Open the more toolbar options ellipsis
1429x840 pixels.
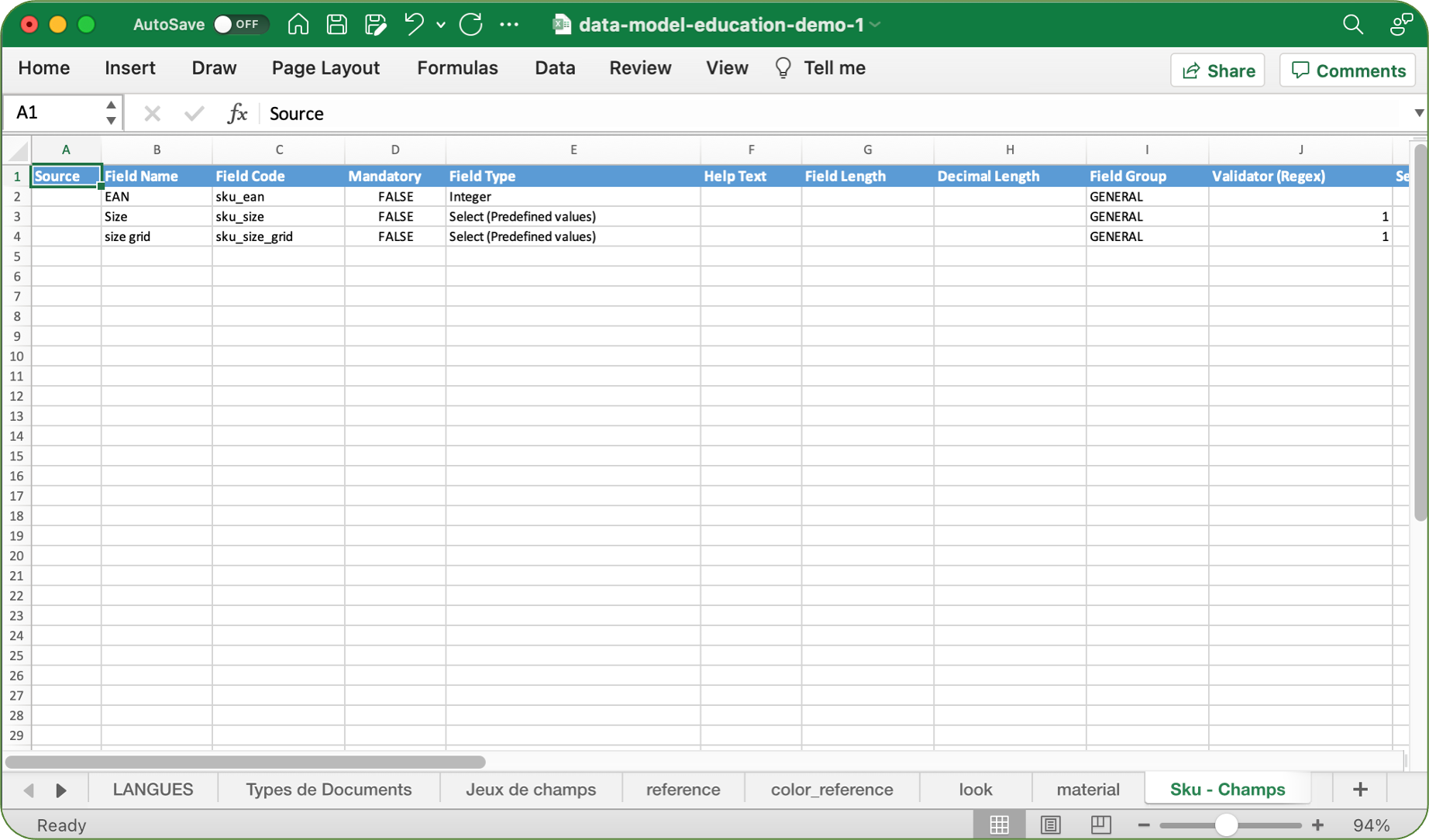509,25
